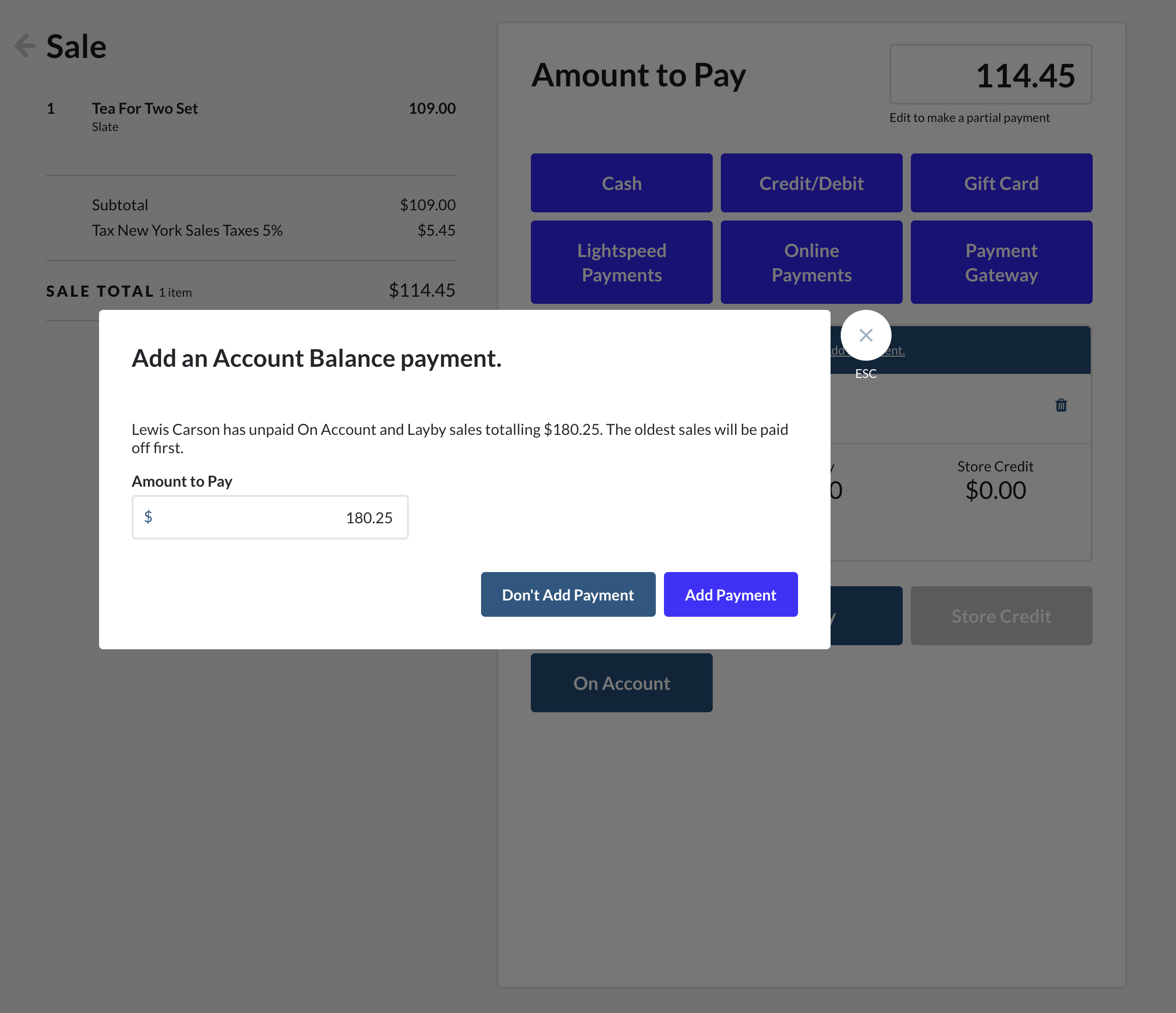Click Don't Add Payment to skip

[567, 594]
